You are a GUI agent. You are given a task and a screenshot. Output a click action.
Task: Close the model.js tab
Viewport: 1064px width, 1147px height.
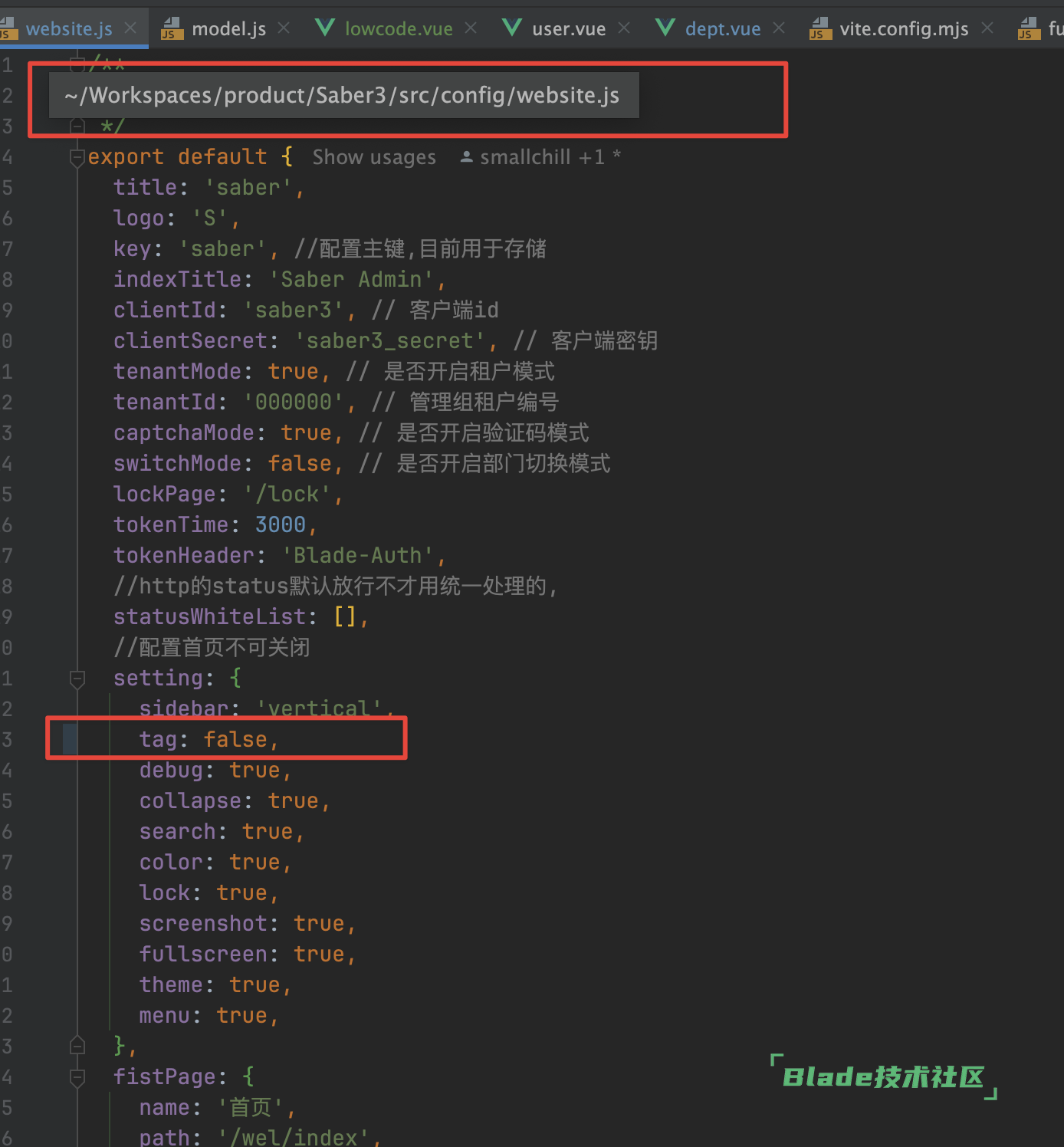click(284, 28)
